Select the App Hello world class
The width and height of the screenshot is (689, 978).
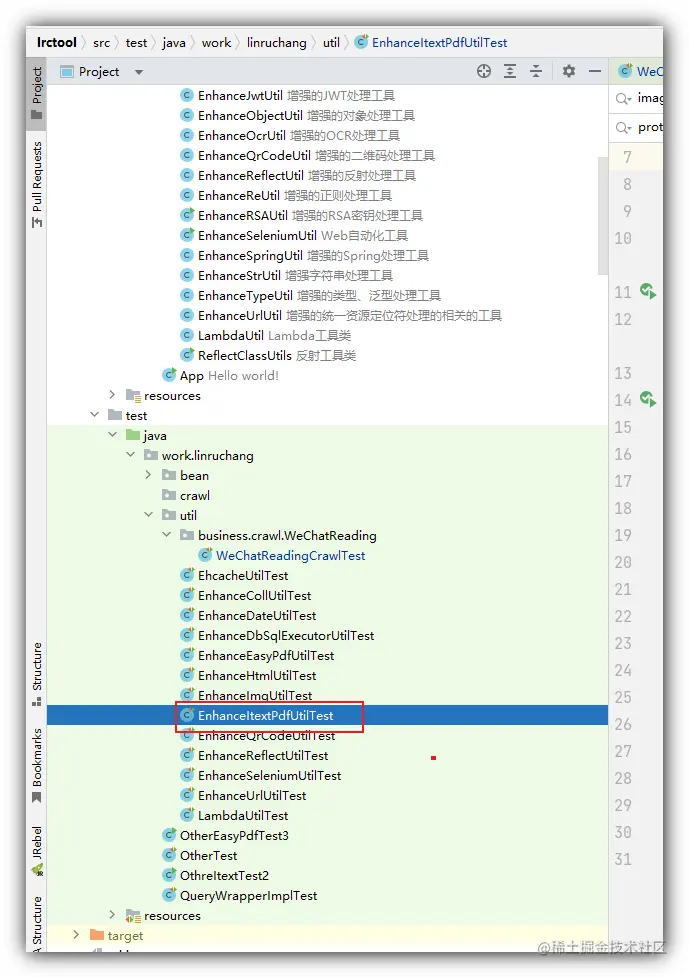point(220,375)
